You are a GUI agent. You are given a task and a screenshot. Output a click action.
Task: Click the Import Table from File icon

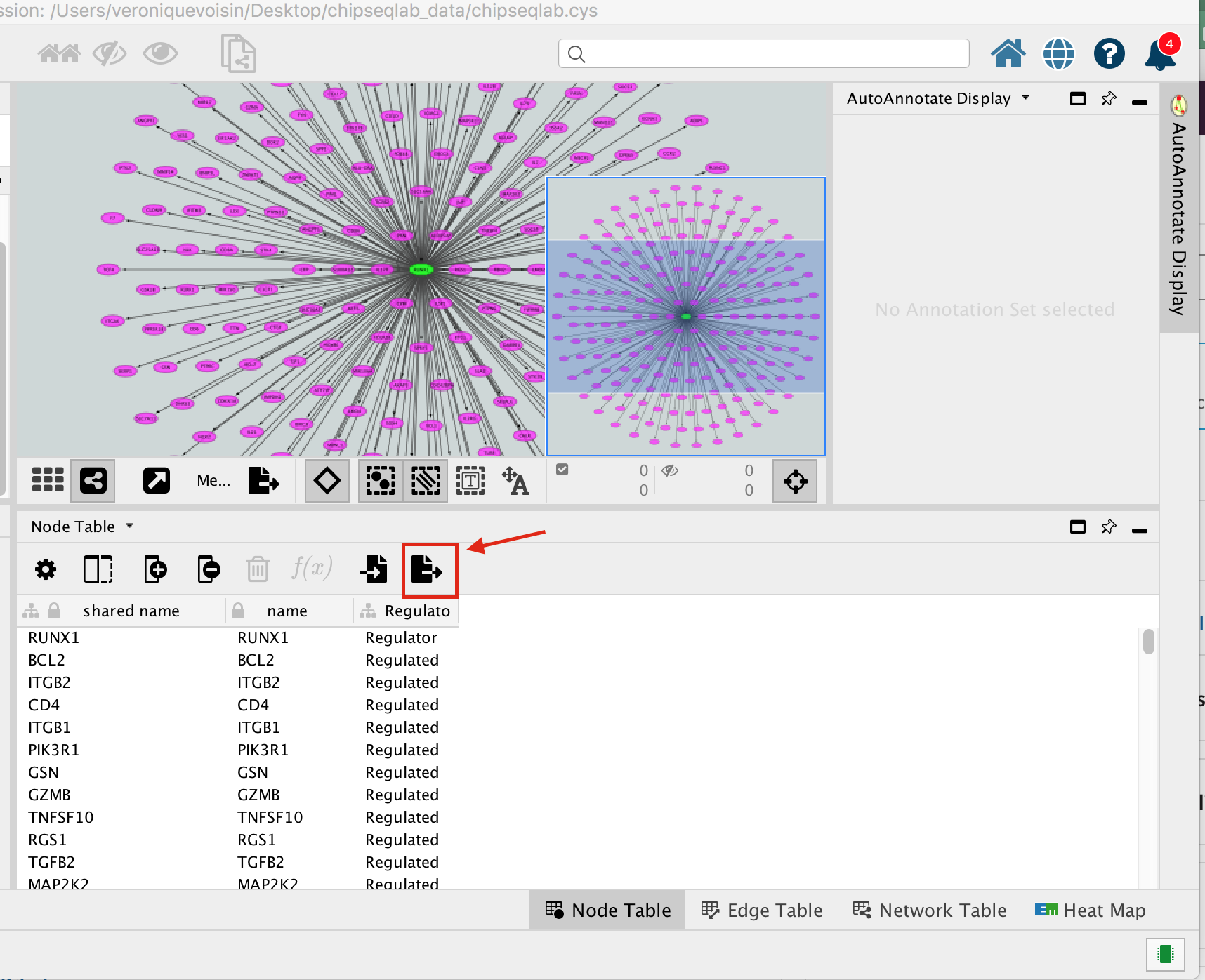(374, 569)
